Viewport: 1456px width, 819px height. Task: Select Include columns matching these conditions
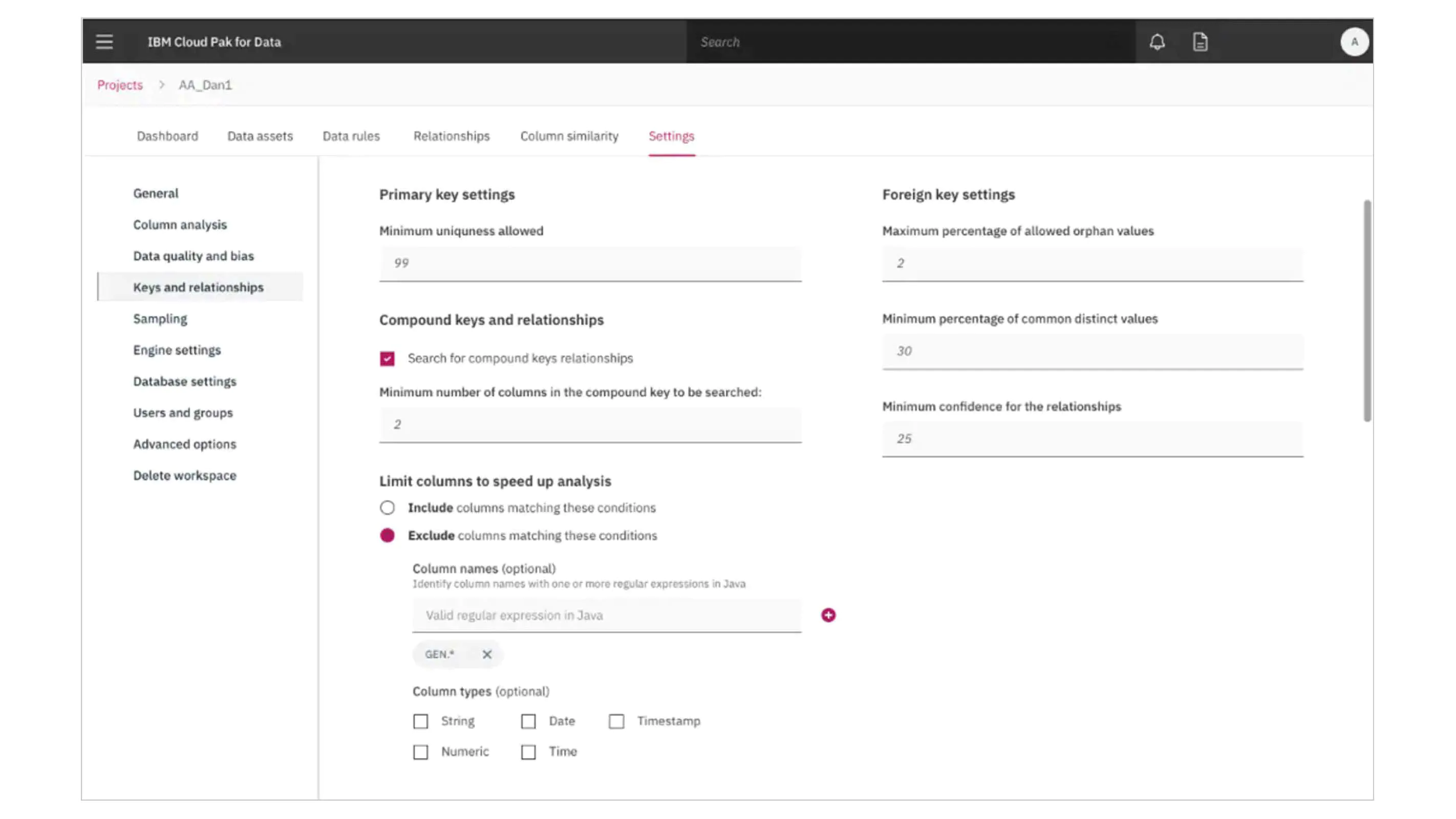click(387, 508)
